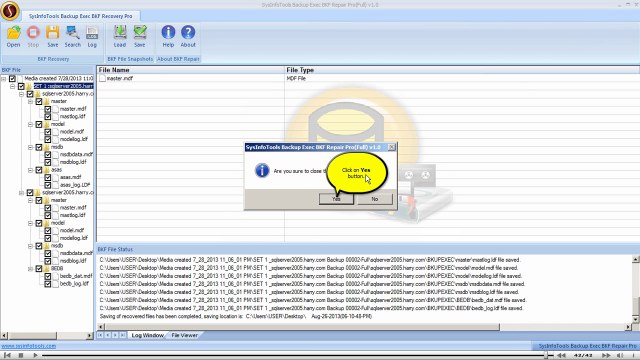
Task: Click the Stop icon in the ribbon
Action: (33, 33)
